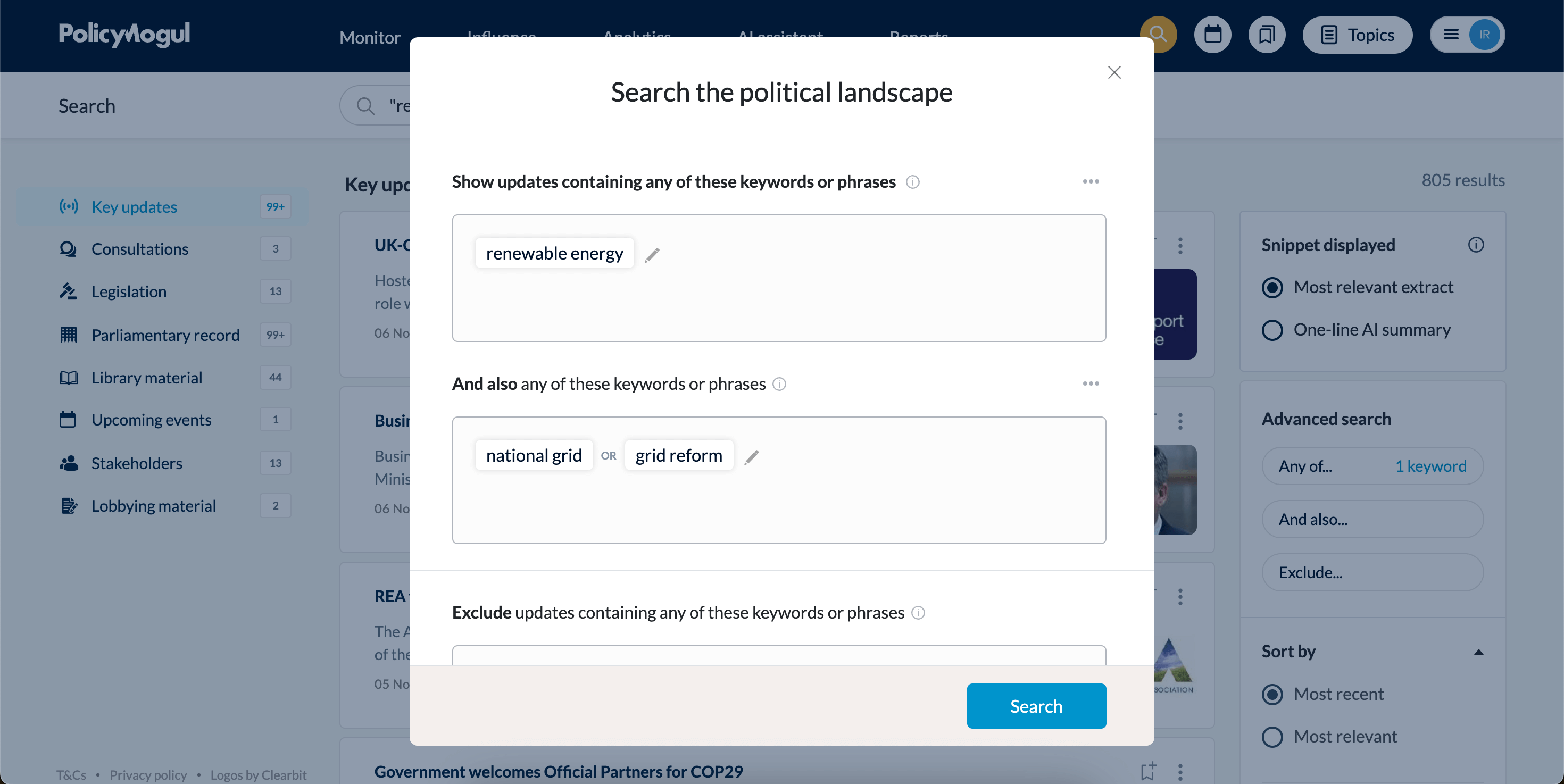
Task: Switch to Legislation in the sidebar
Action: [x=129, y=292]
